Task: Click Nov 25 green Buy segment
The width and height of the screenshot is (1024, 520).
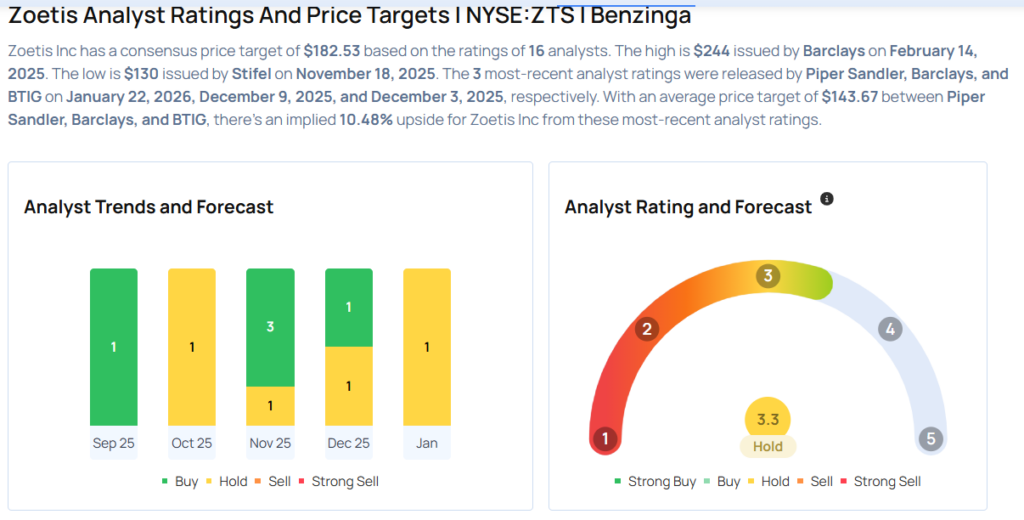Action: coord(270,327)
